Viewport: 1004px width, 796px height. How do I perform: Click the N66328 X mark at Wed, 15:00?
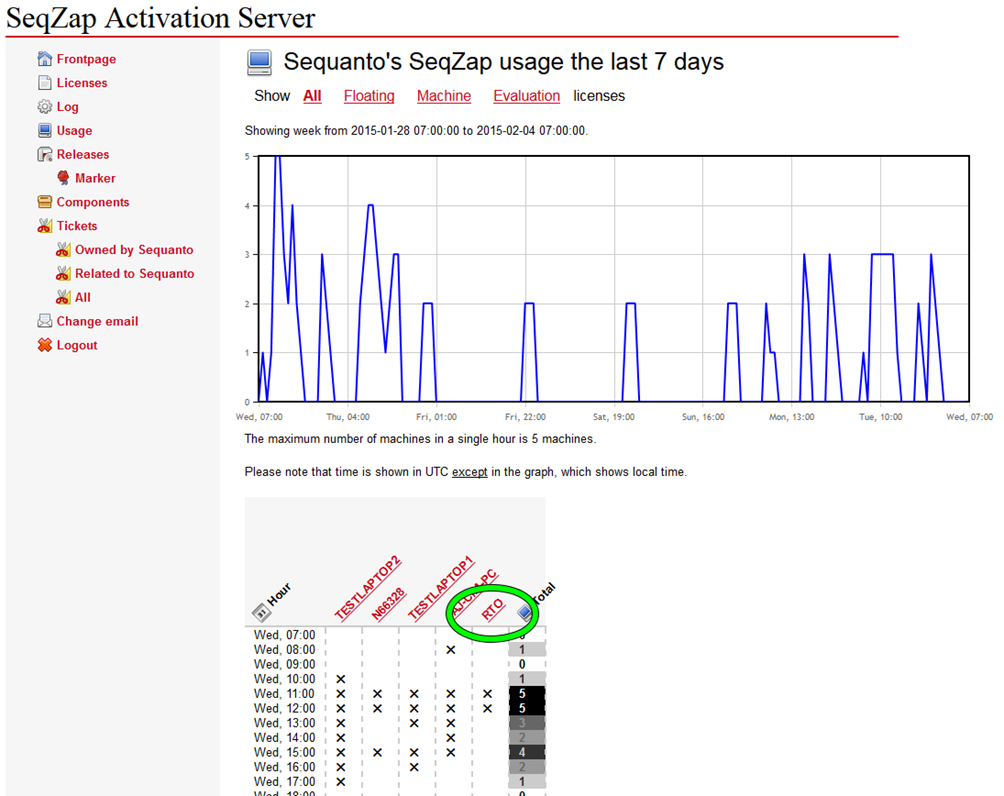click(x=378, y=752)
